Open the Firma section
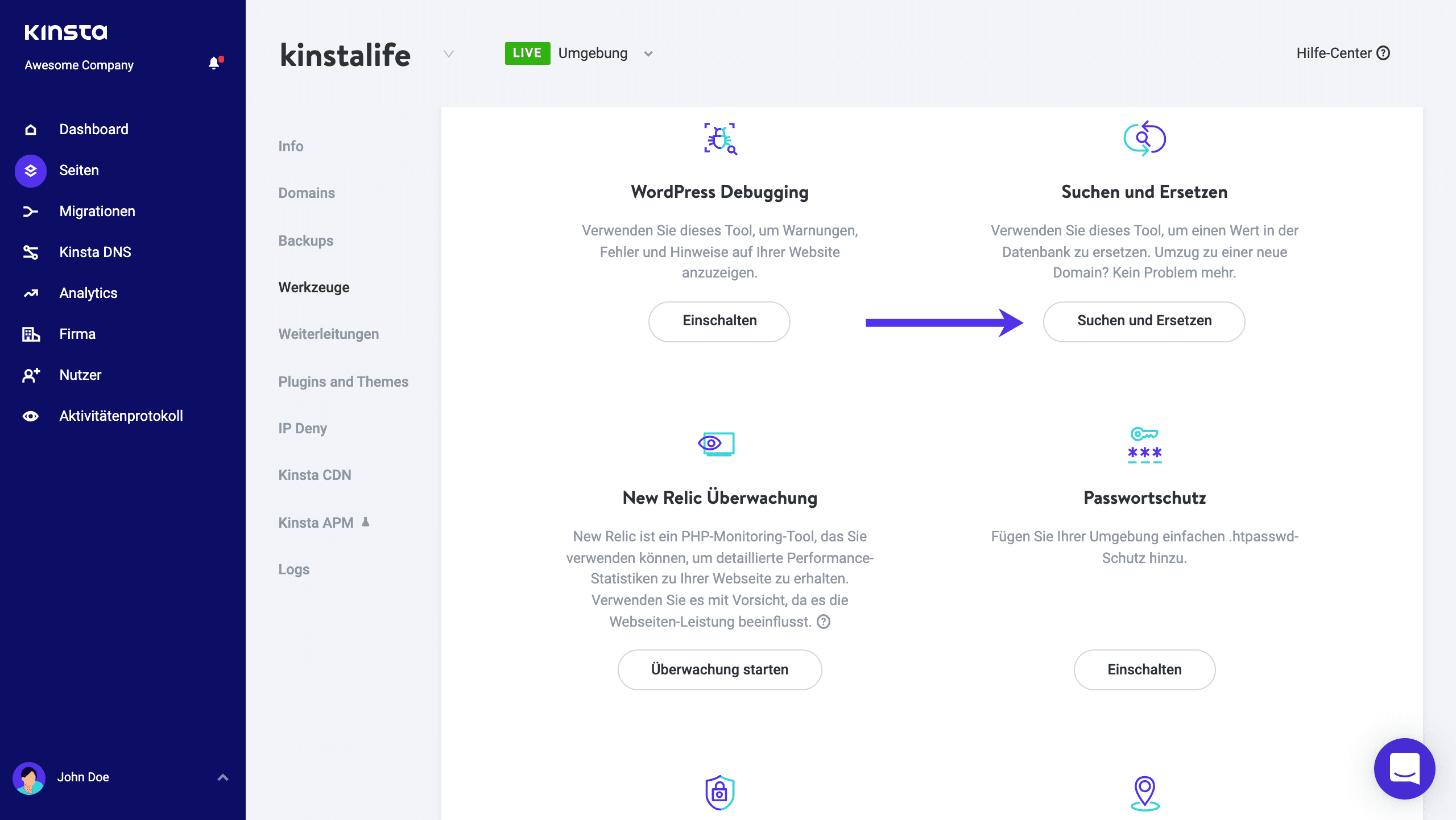This screenshot has height=820, width=1456. pos(77,334)
